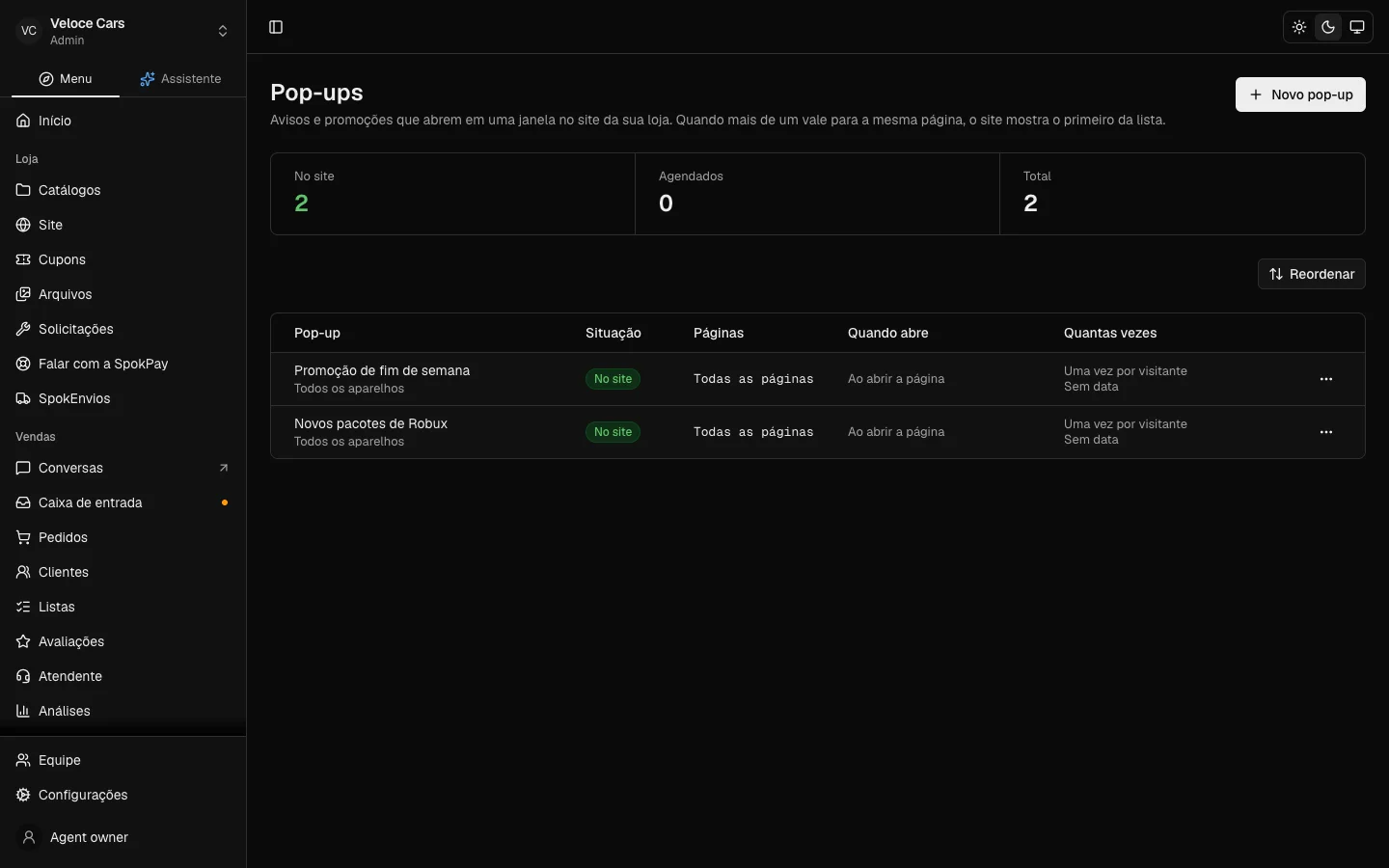This screenshot has width=1389, height=868.
Task: Go to Equipe in sidebar
Action: (x=123, y=760)
